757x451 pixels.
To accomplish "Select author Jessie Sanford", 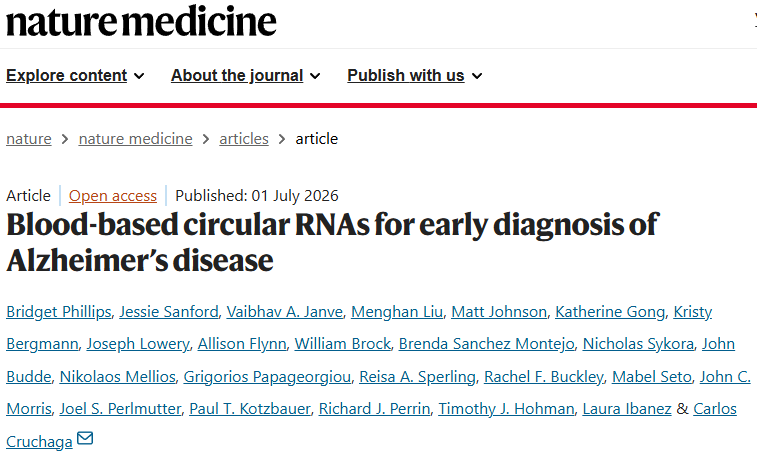I will (x=169, y=312).
